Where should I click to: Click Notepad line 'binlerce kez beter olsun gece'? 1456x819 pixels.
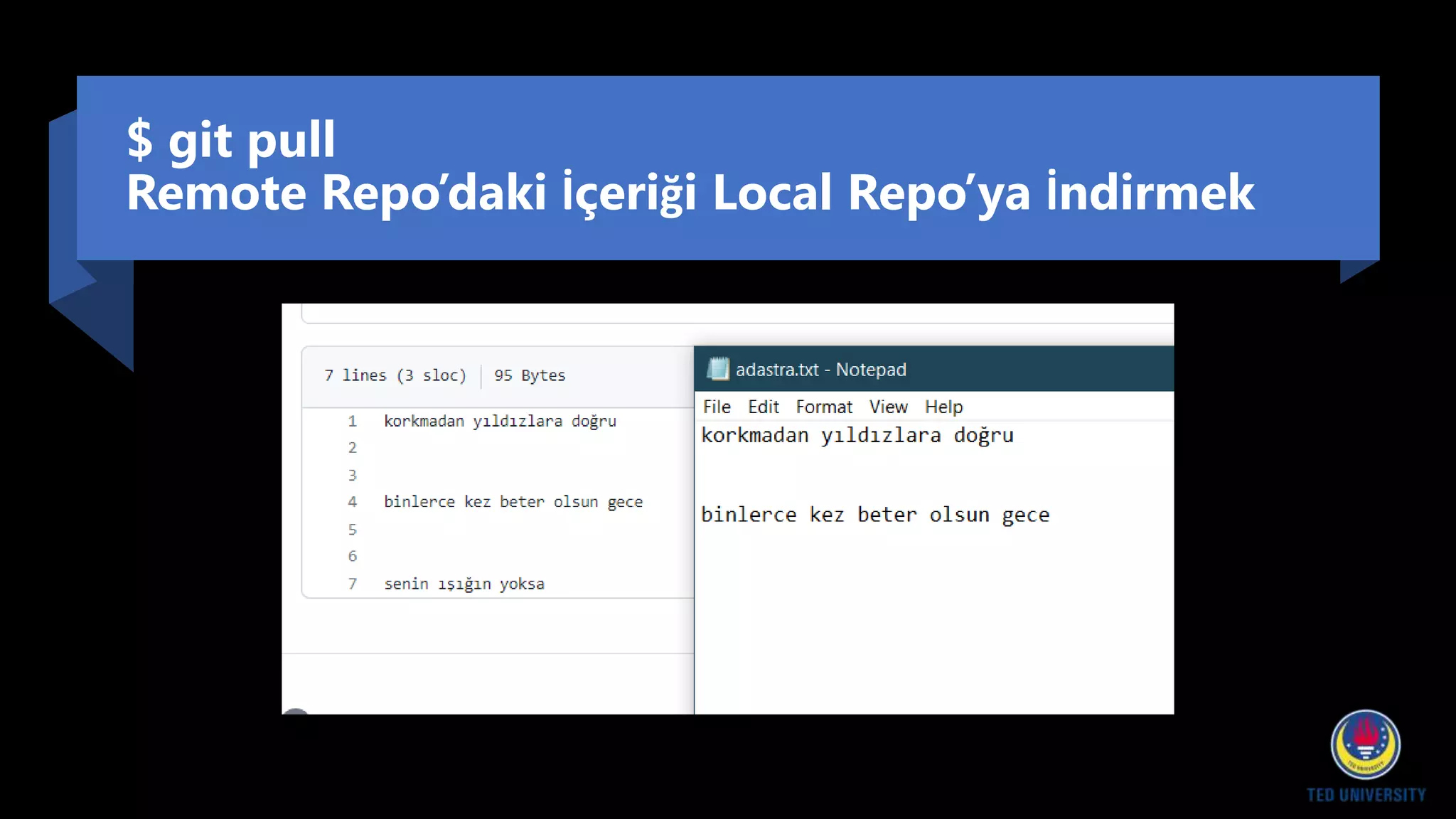(875, 515)
